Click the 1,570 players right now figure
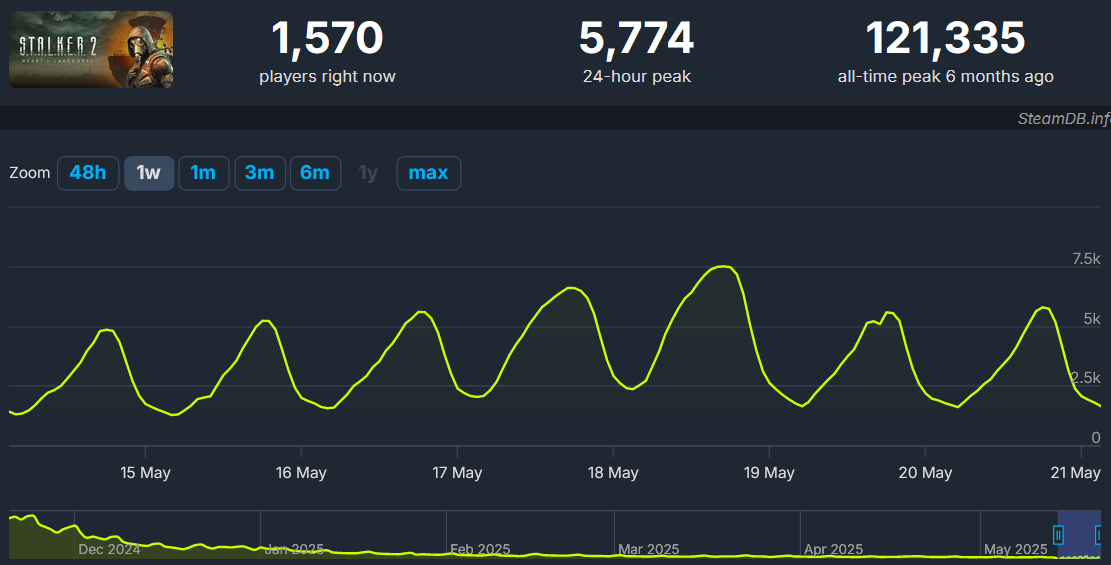1111x565 pixels. [x=327, y=38]
